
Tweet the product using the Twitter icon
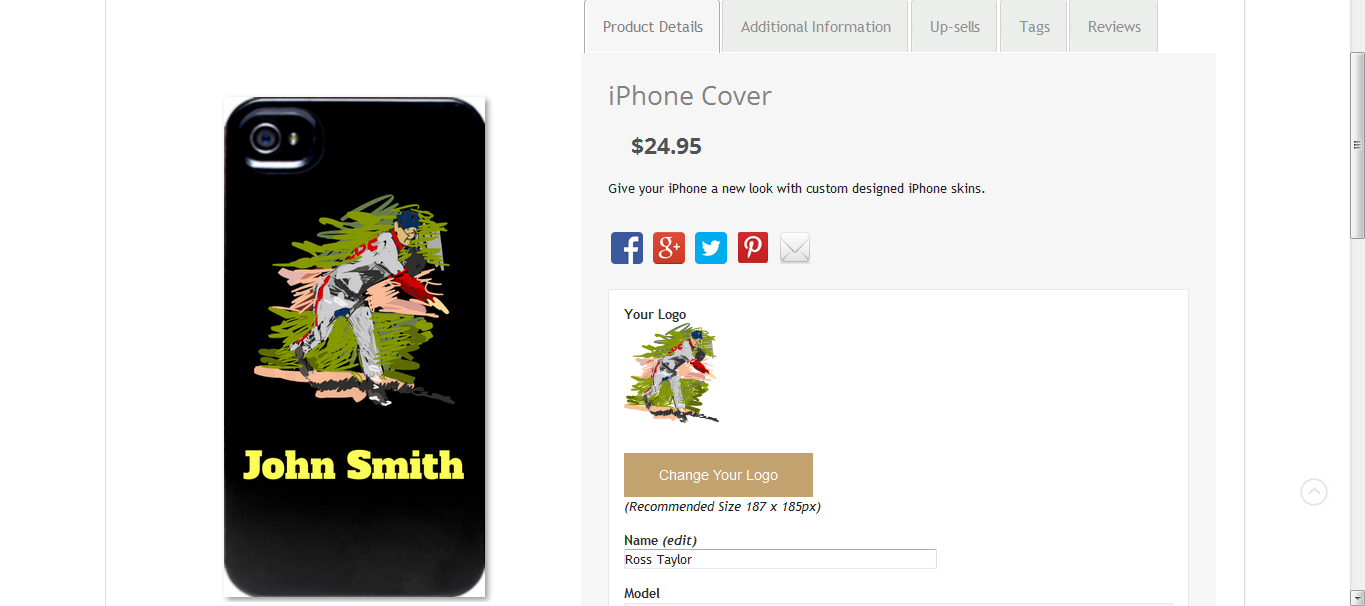pos(711,248)
